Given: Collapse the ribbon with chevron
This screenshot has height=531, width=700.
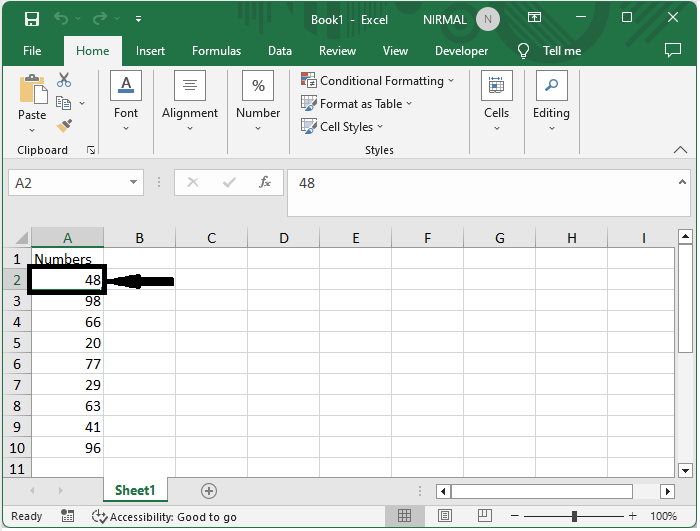Looking at the screenshot, I should point(680,150).
